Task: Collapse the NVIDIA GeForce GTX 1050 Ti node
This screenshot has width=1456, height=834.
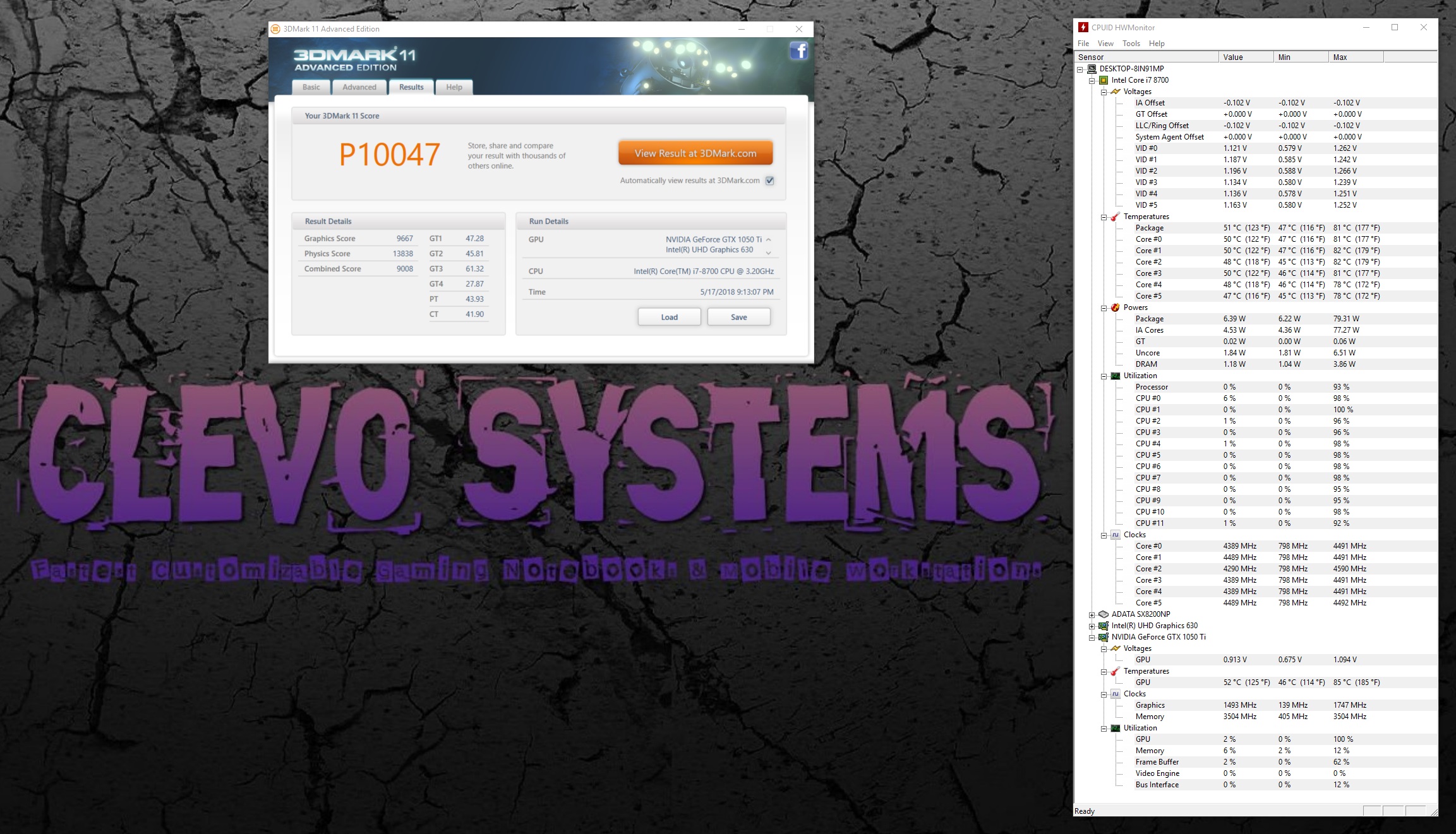Action: 1092,638
